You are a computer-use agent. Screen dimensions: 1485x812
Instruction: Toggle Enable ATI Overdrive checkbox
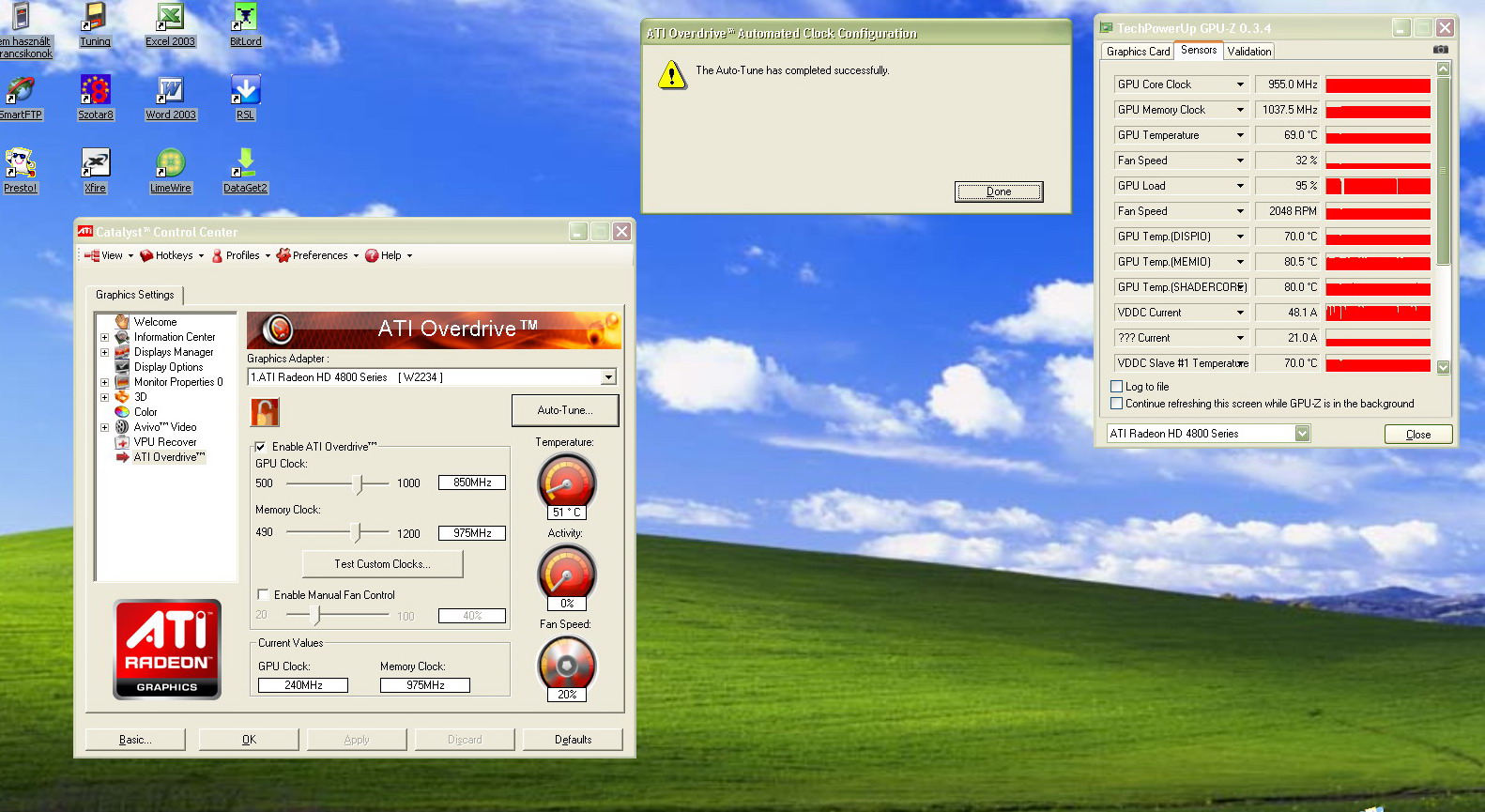(x=261, y=447)
